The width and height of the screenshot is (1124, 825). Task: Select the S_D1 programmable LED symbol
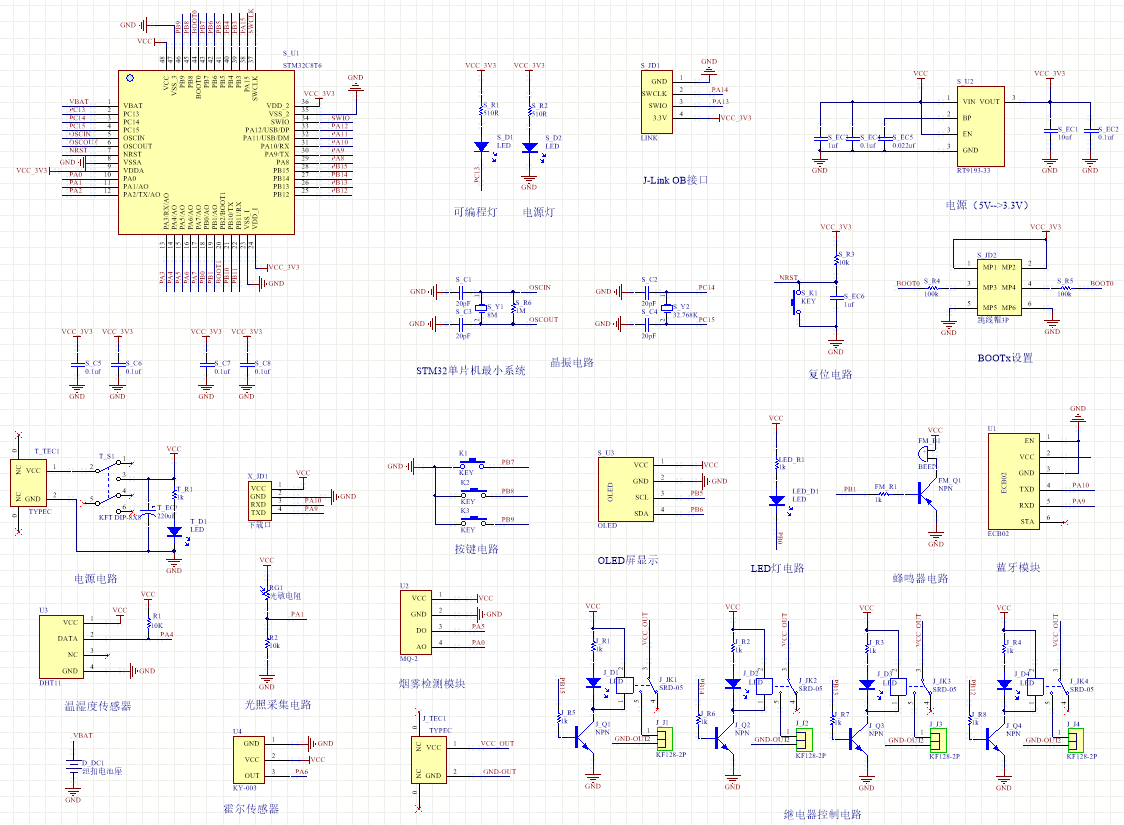(481, 147)
